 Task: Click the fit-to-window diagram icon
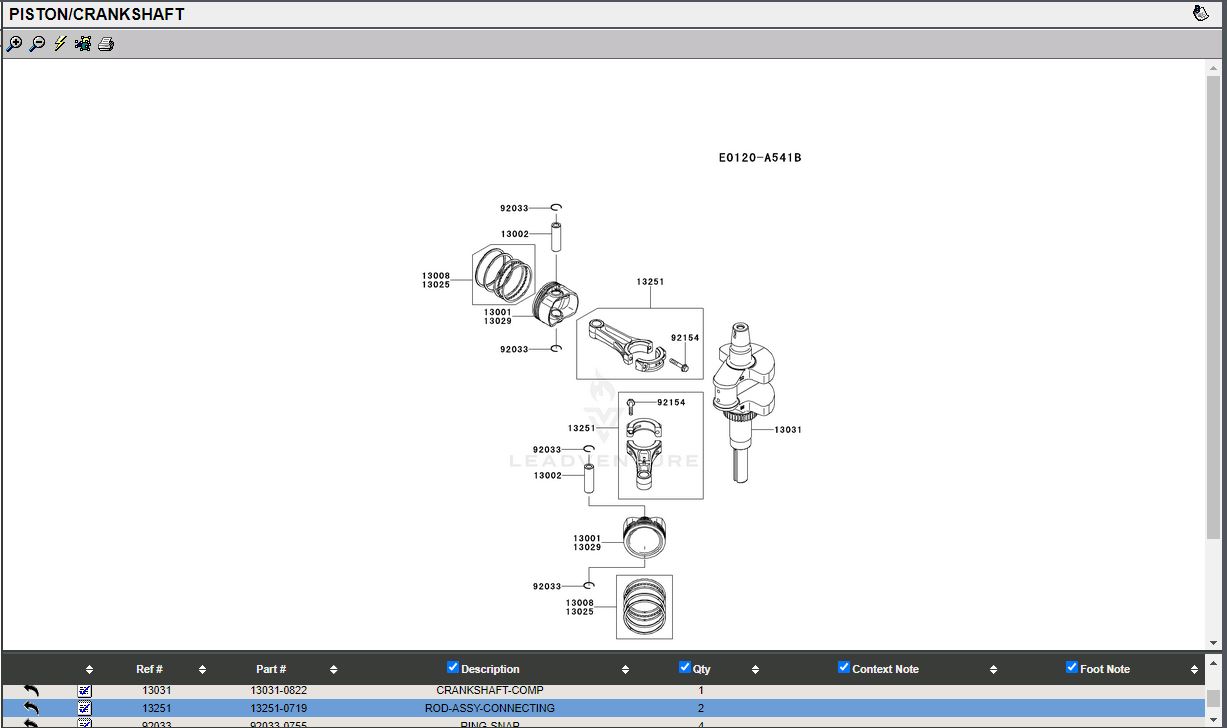coord(83,43)
